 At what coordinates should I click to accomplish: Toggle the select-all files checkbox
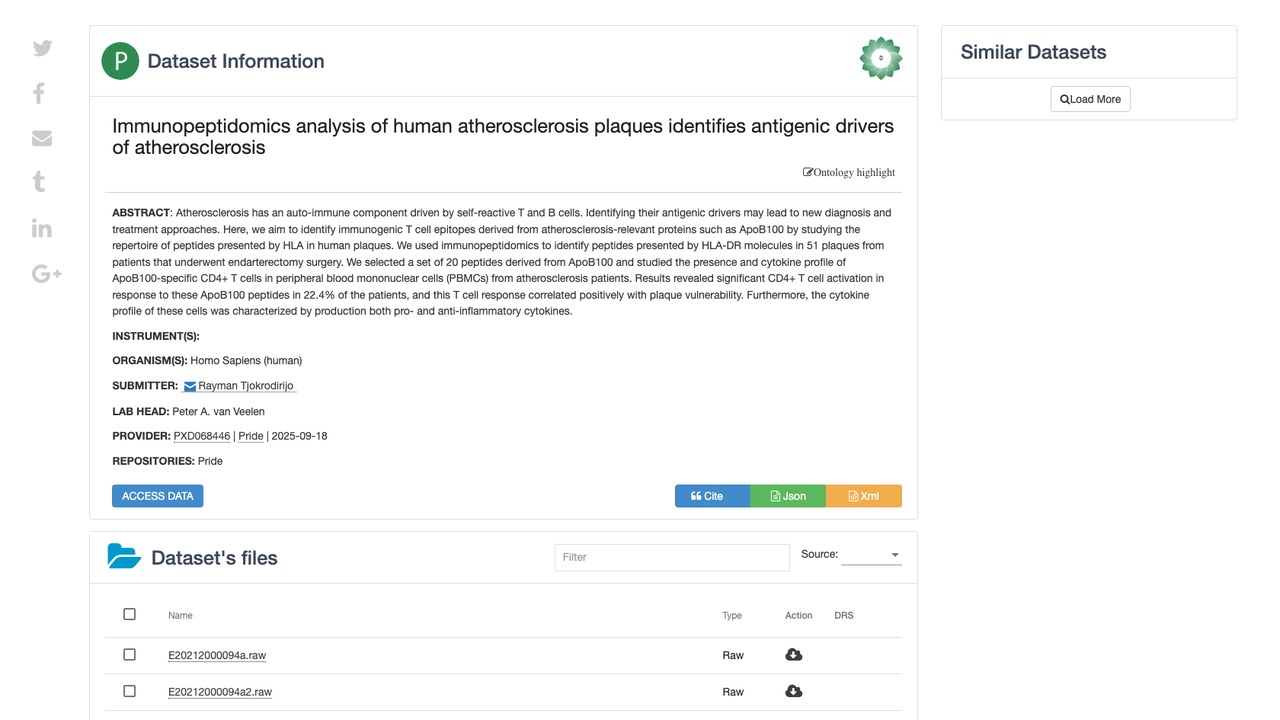point(129,614)
